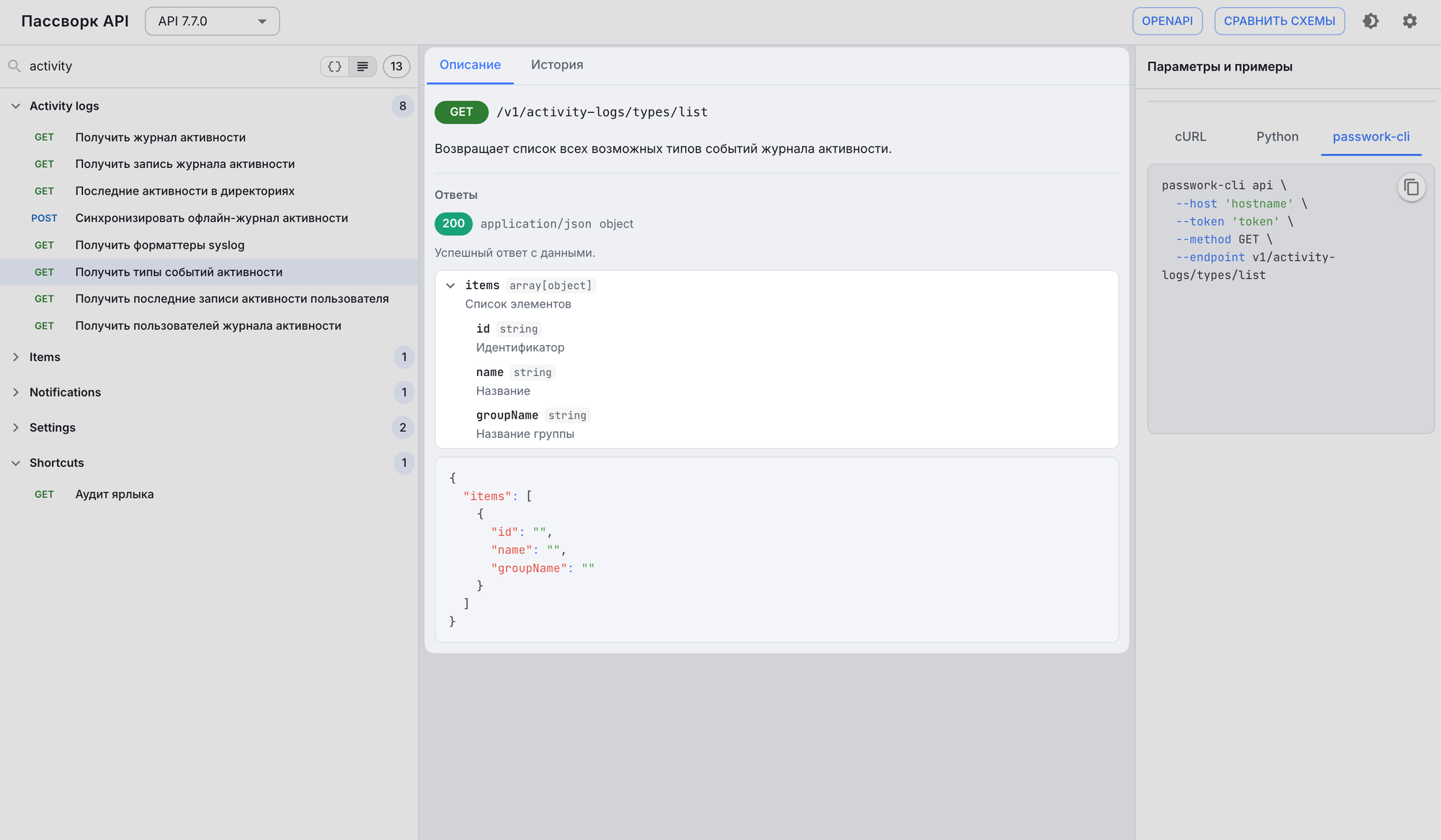Collapse the items array[object] schema

pyautogui.click(x=450, y=285)
